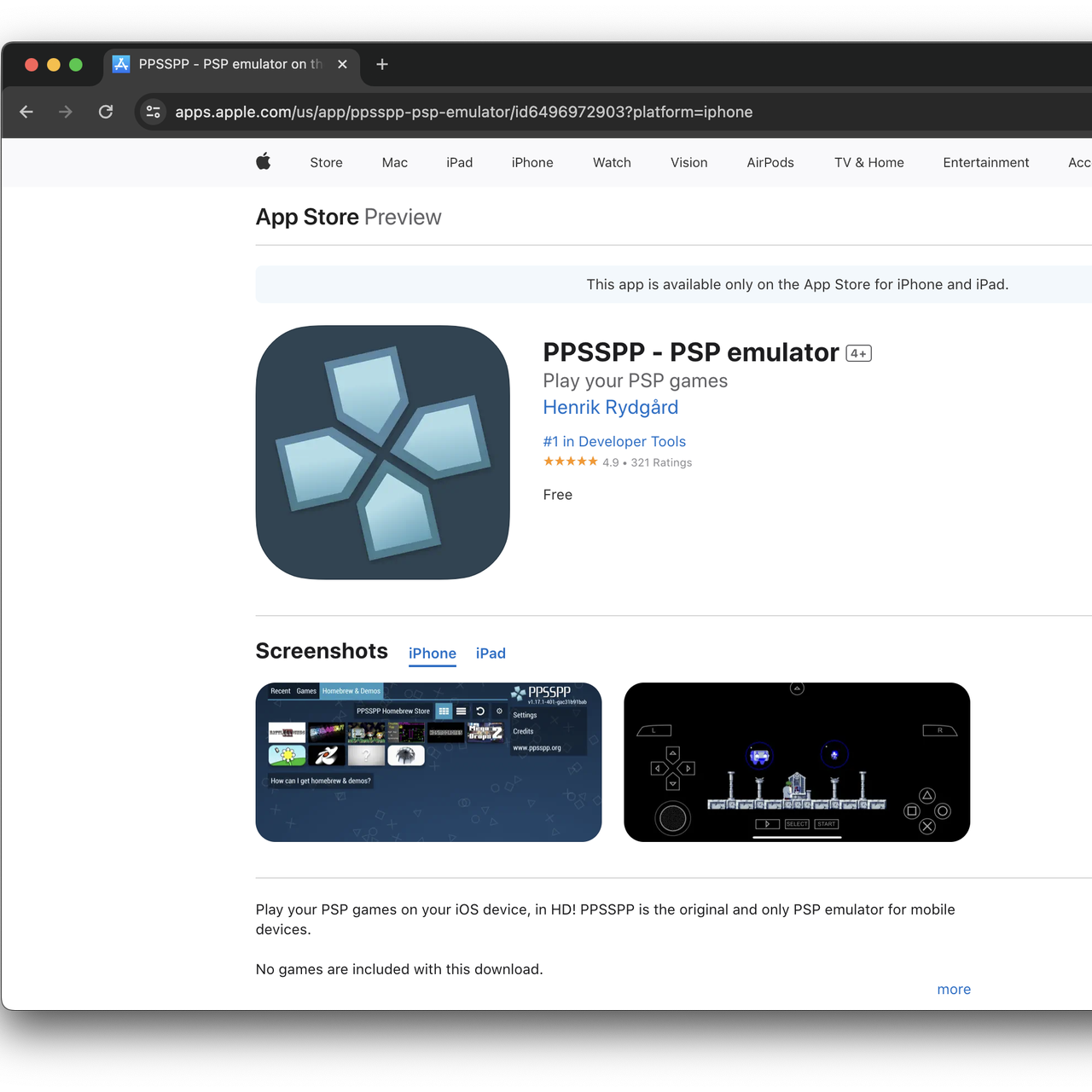
Task: Open site information icon in address bar
Action: [x=154, y=112]
